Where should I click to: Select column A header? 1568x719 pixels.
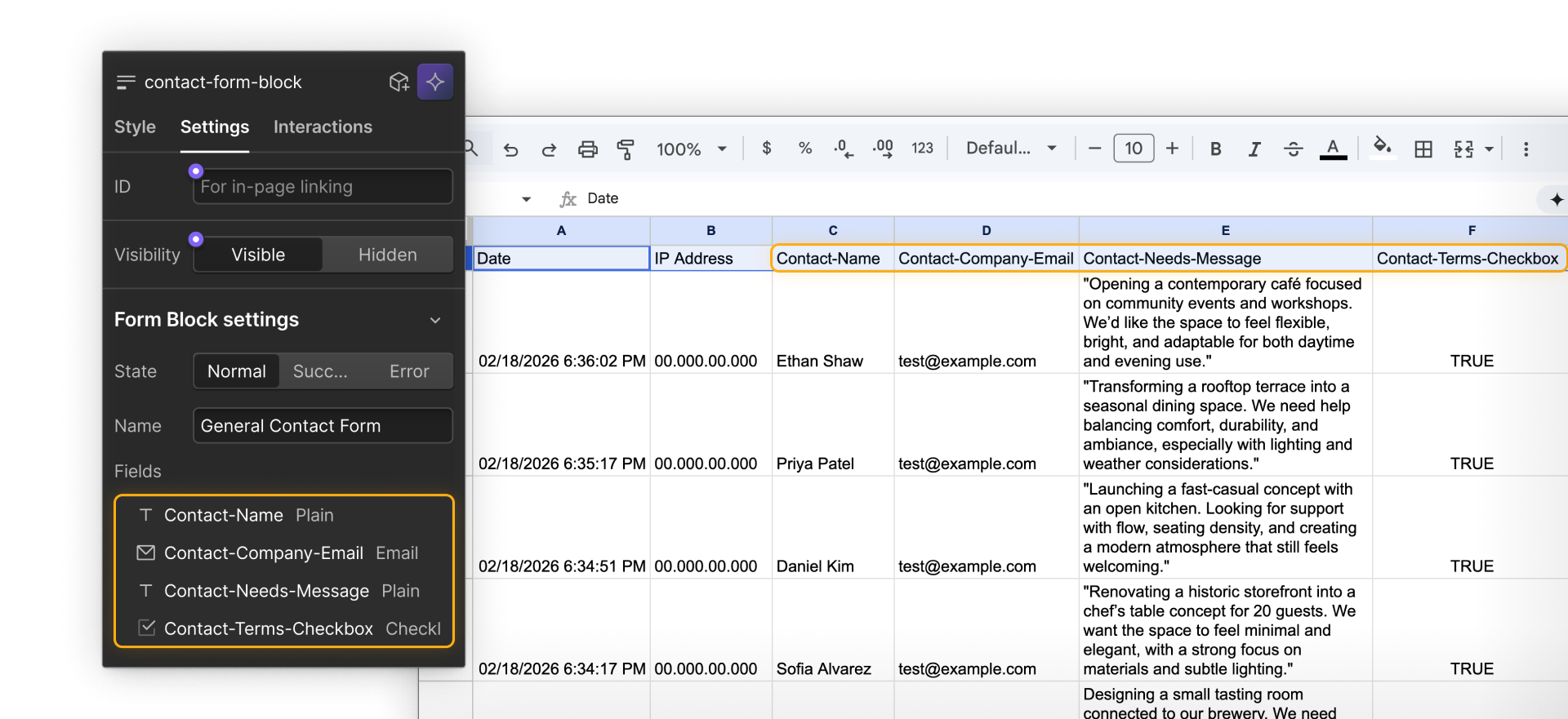tap(561, 231)
